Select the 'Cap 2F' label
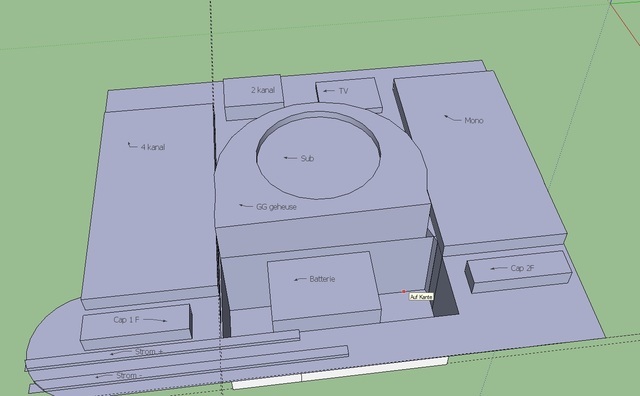The height and width of the screenshot is (396, 640). (522, 268)
